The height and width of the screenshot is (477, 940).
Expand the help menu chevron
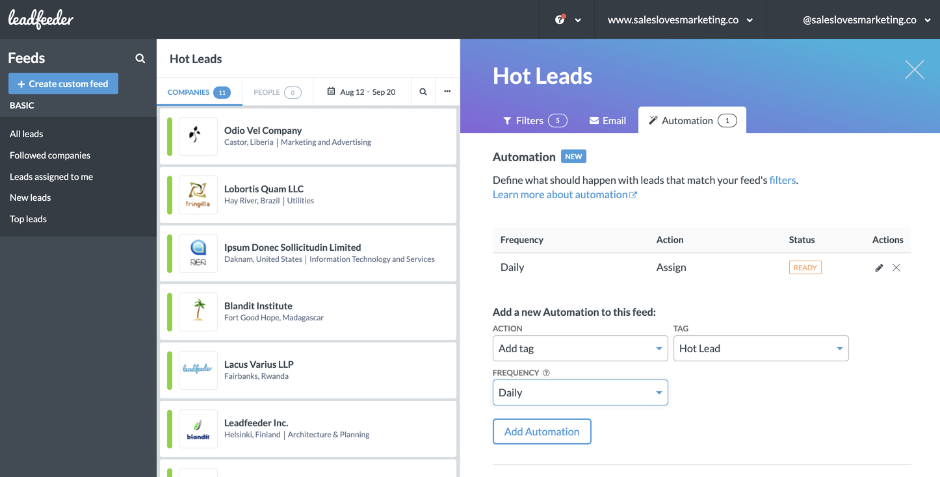click(x=578, y=20)
